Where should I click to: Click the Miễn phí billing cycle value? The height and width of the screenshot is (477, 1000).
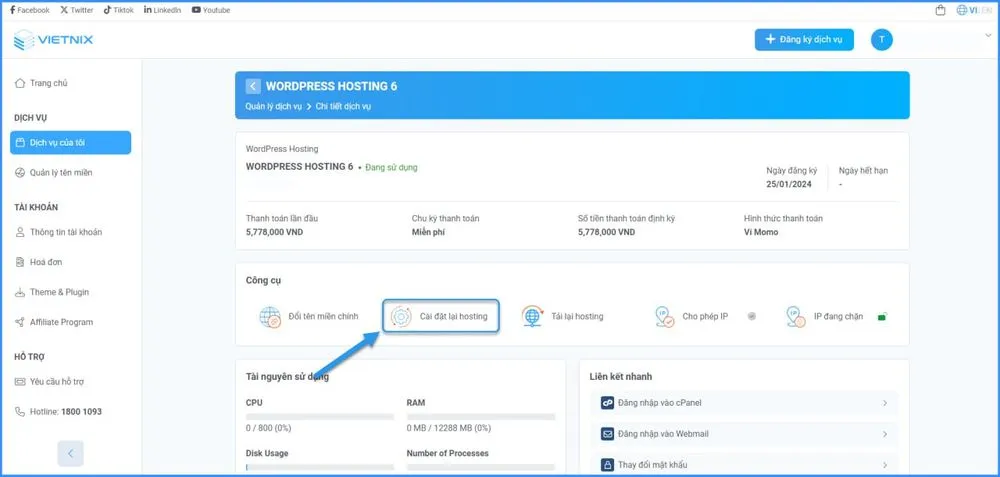click(428, 232)
